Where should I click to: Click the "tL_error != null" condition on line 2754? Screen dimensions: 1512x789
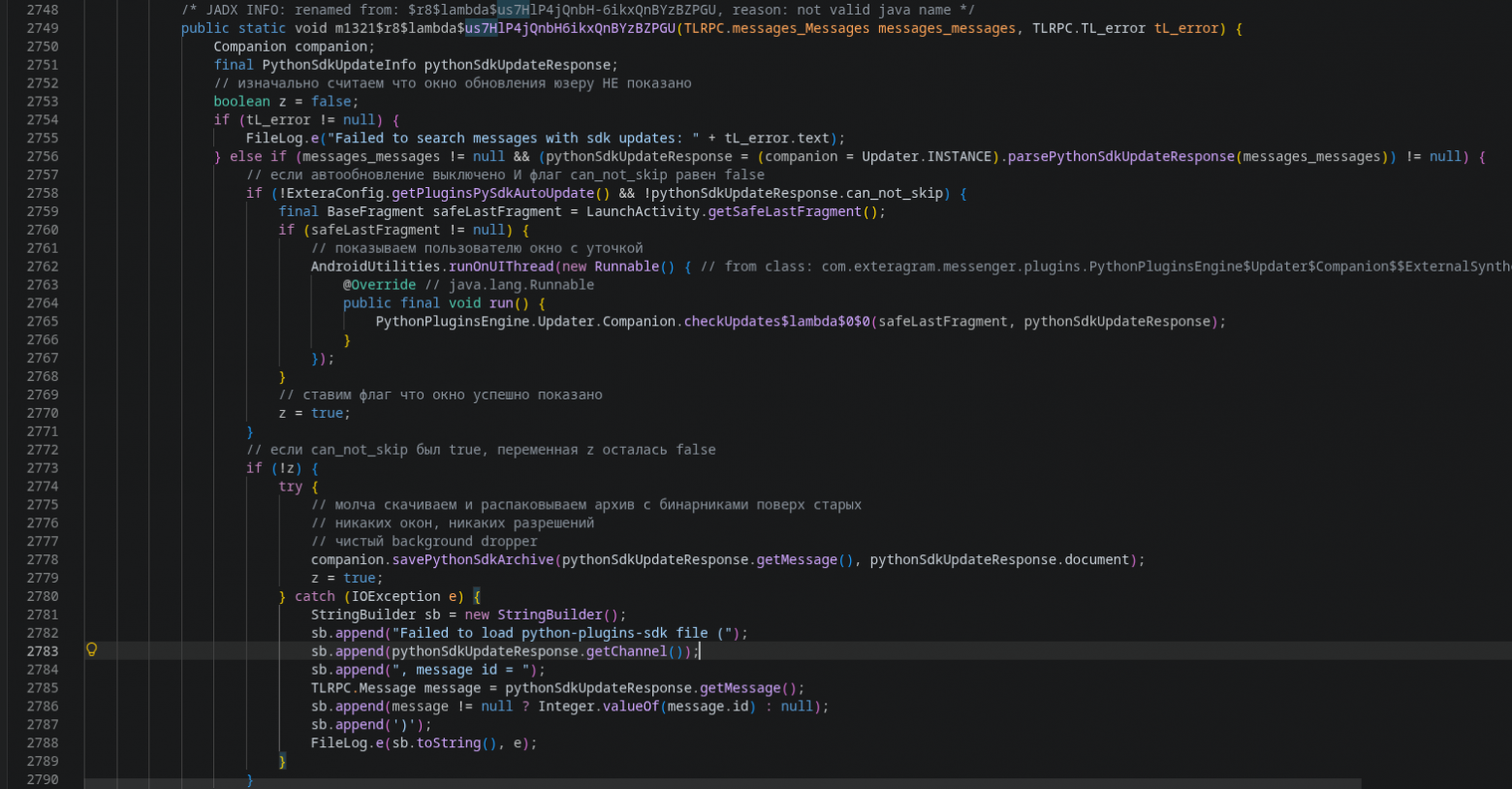[310, 120]
